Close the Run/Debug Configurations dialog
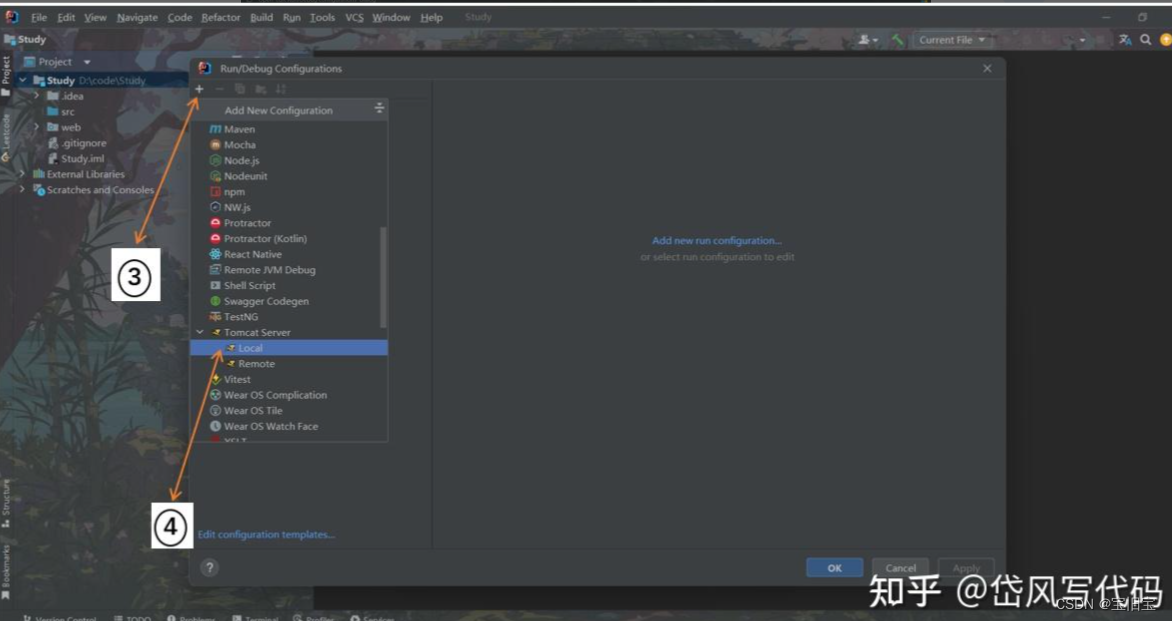The height and width of the screenshot is (621, 1172). click(987, 69)
